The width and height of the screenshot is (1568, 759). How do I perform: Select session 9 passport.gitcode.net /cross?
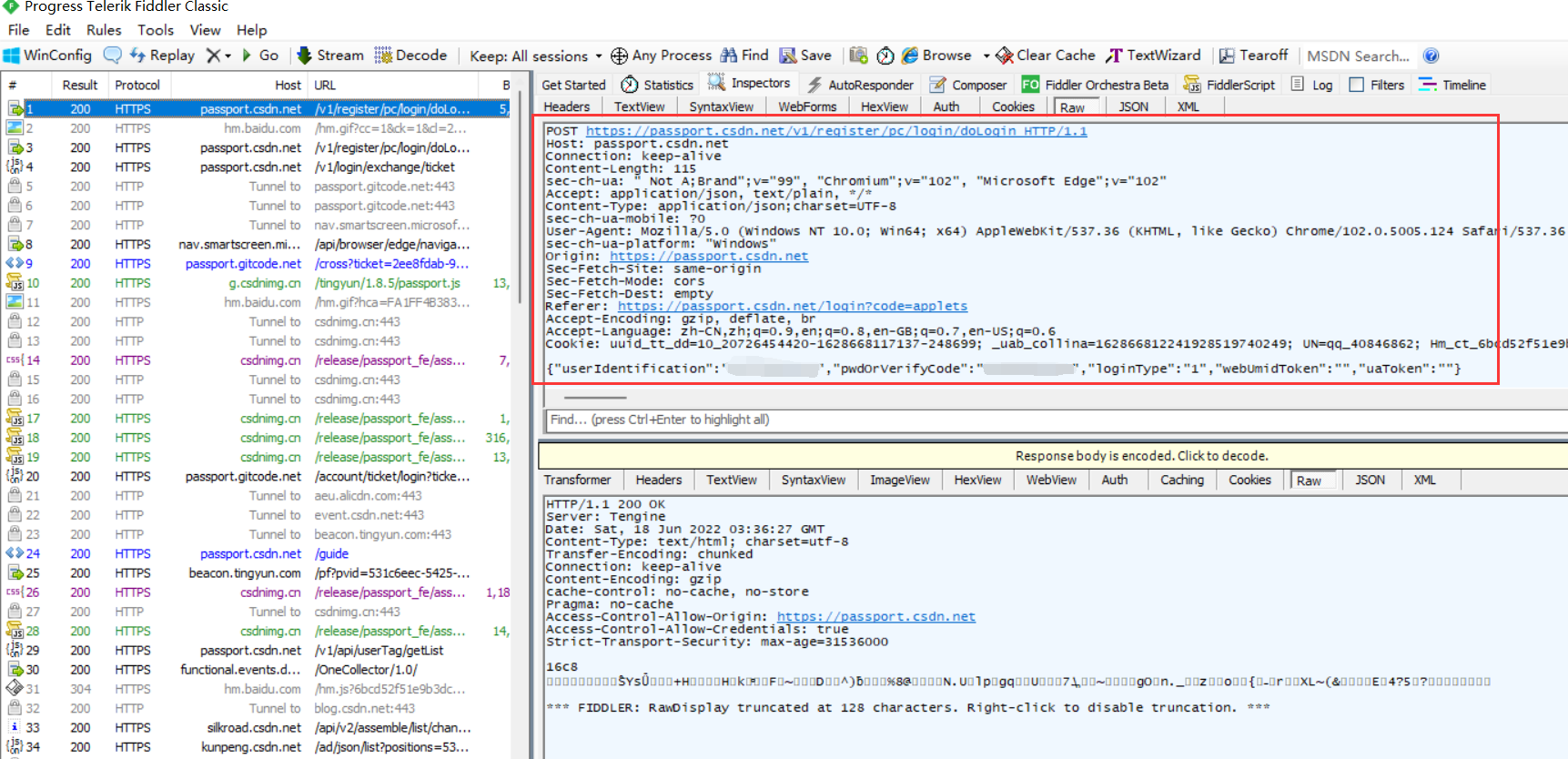258,263
